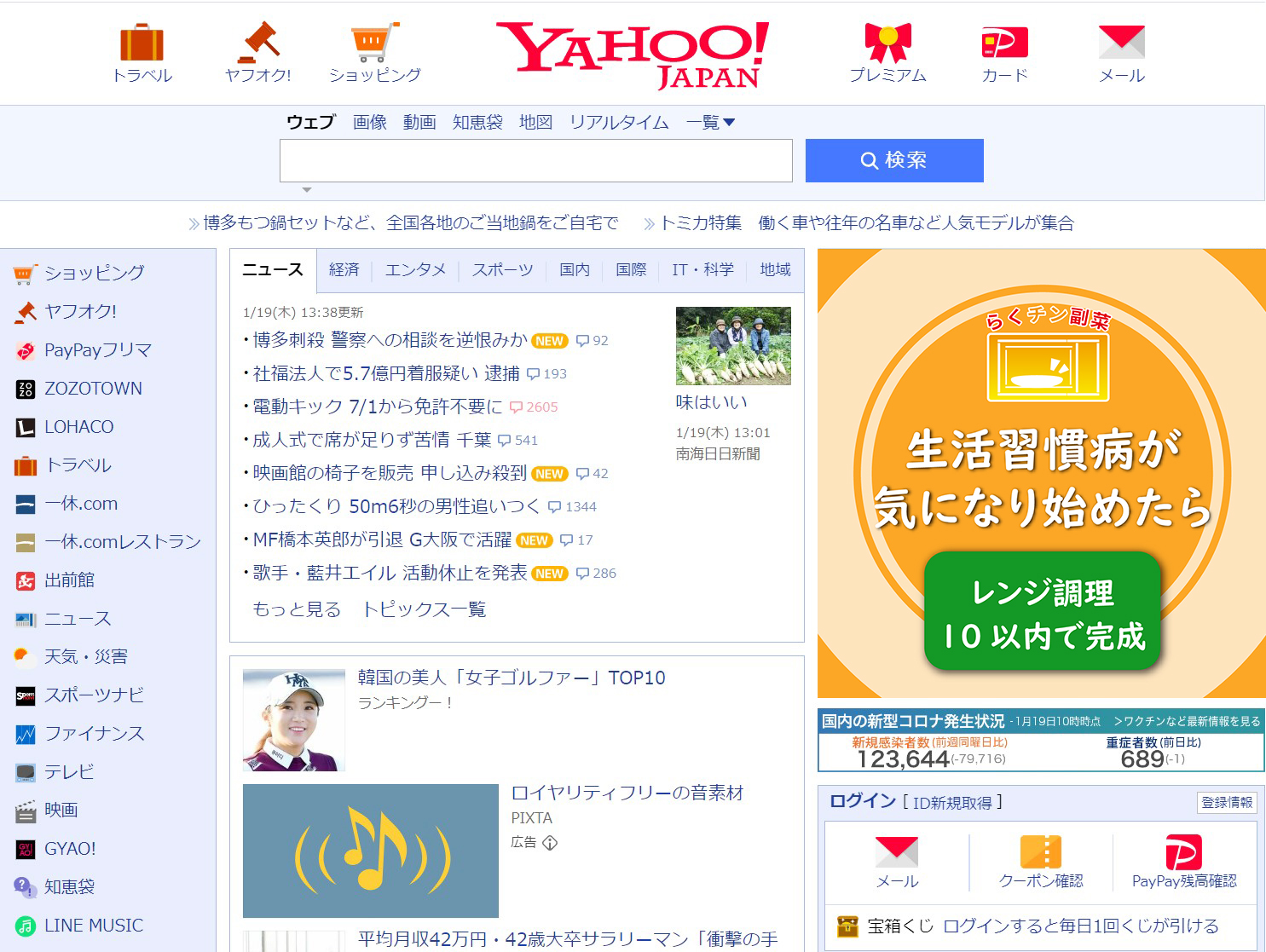Open the Korean golfer article thumbnail

coord(294,720)
